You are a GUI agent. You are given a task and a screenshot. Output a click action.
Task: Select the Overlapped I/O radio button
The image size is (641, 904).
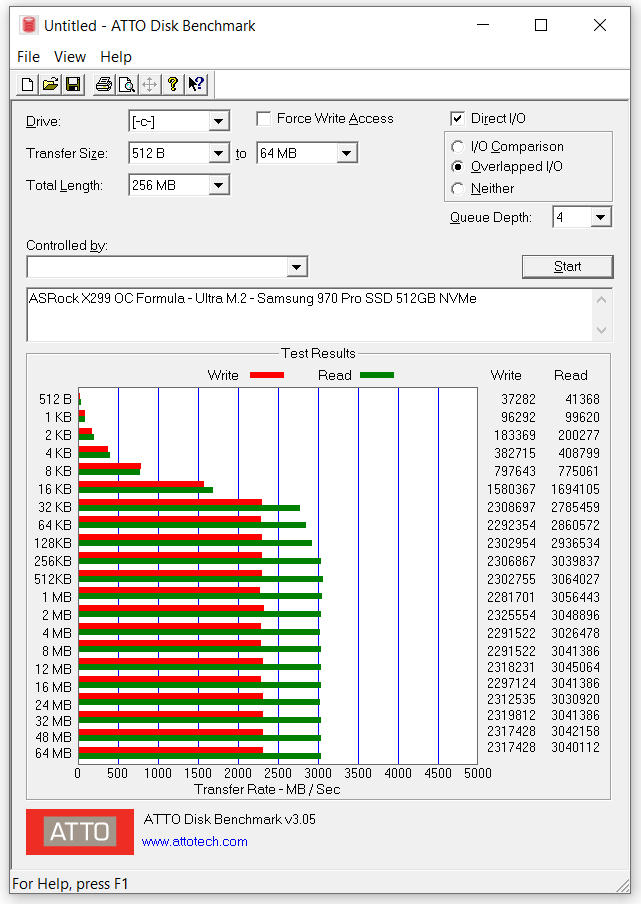tap(458, 167)
